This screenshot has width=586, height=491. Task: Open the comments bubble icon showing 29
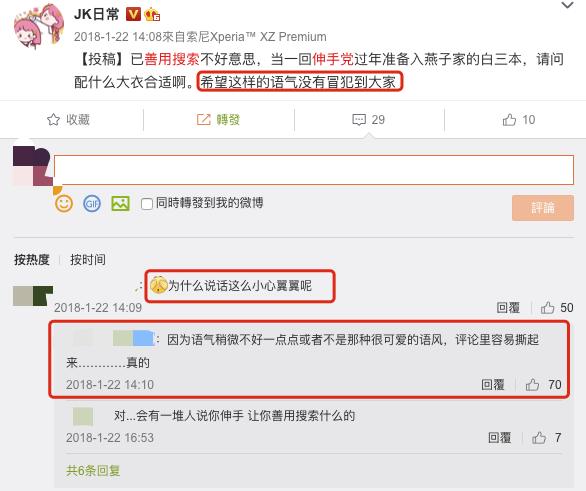(x=359, y=120)
